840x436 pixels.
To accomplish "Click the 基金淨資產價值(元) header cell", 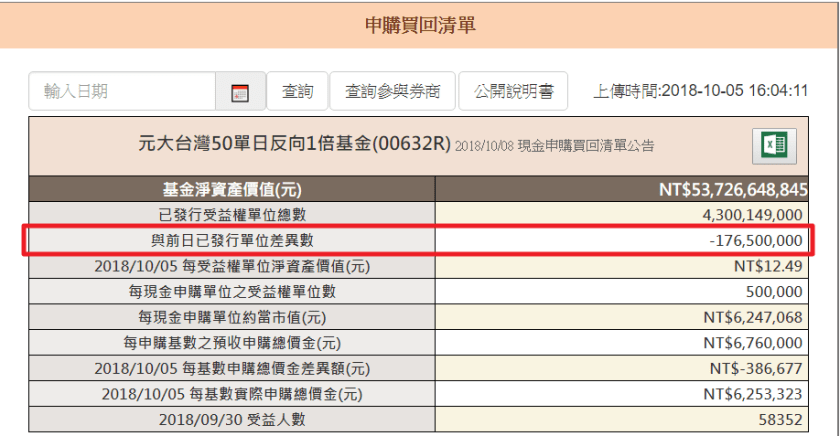I will [232, 189].
